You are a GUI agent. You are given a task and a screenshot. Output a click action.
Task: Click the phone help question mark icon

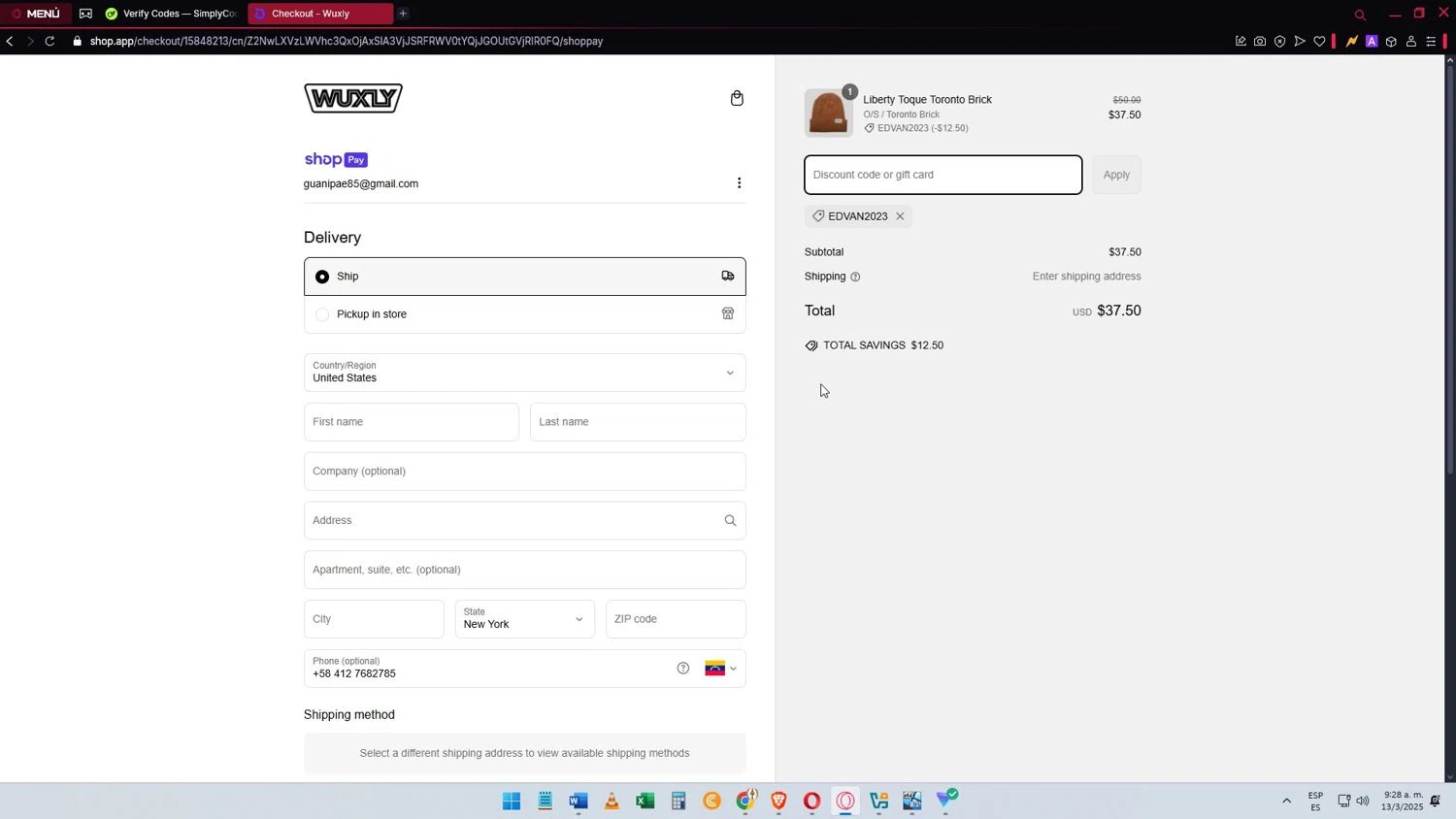pyautogui.click(x=683, y=669)
